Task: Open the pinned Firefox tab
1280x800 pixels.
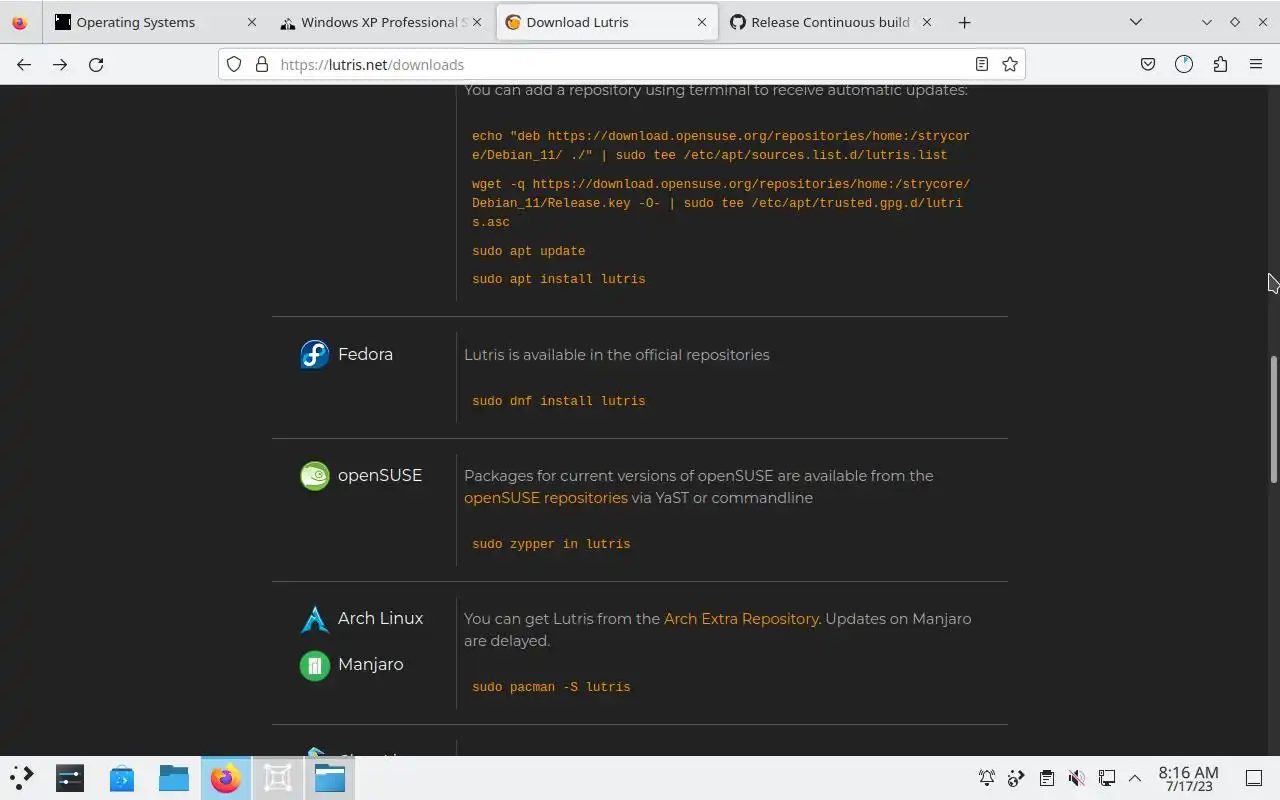Action: click(x=19, y=22)
